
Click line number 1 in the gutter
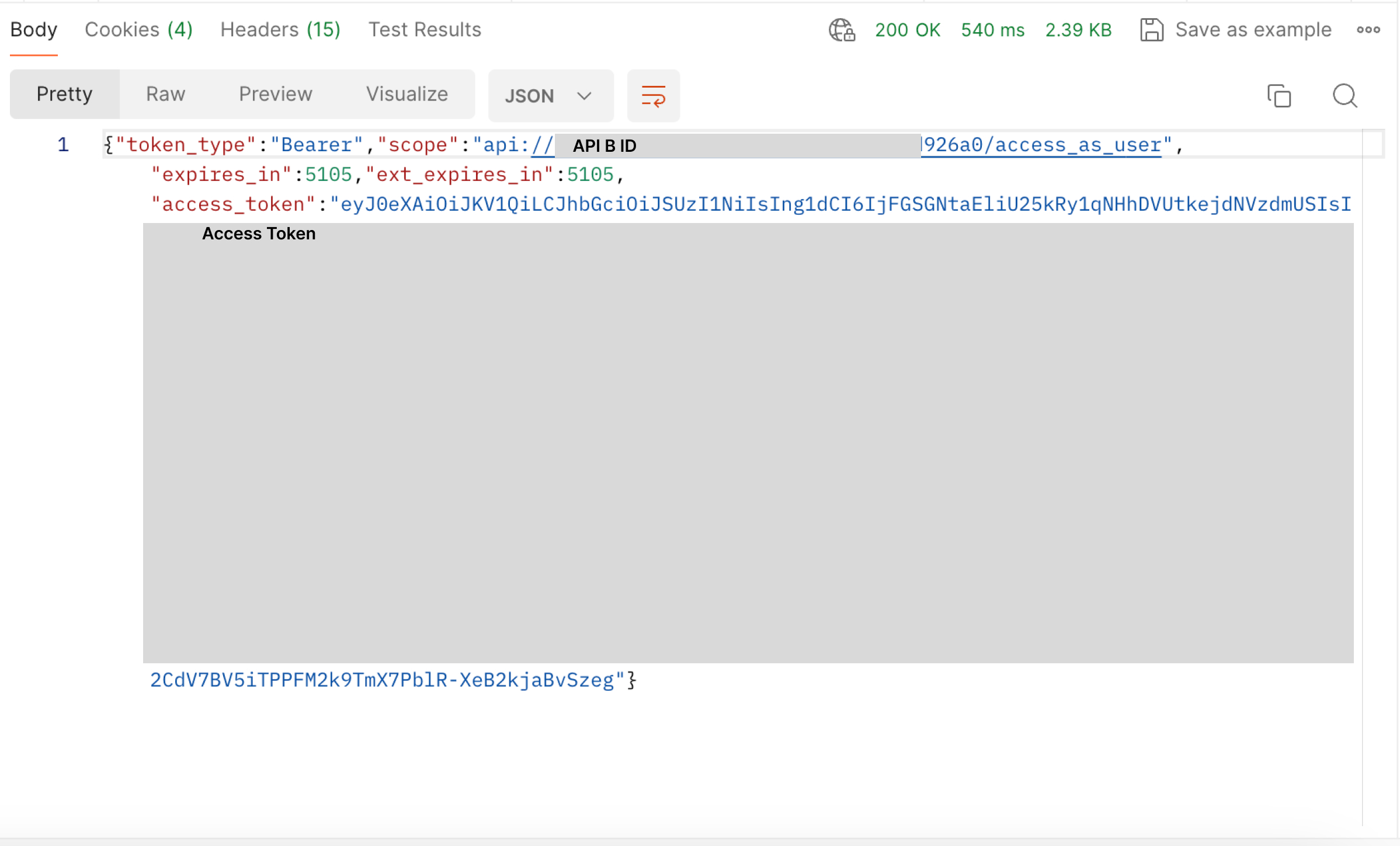[63, 145]
